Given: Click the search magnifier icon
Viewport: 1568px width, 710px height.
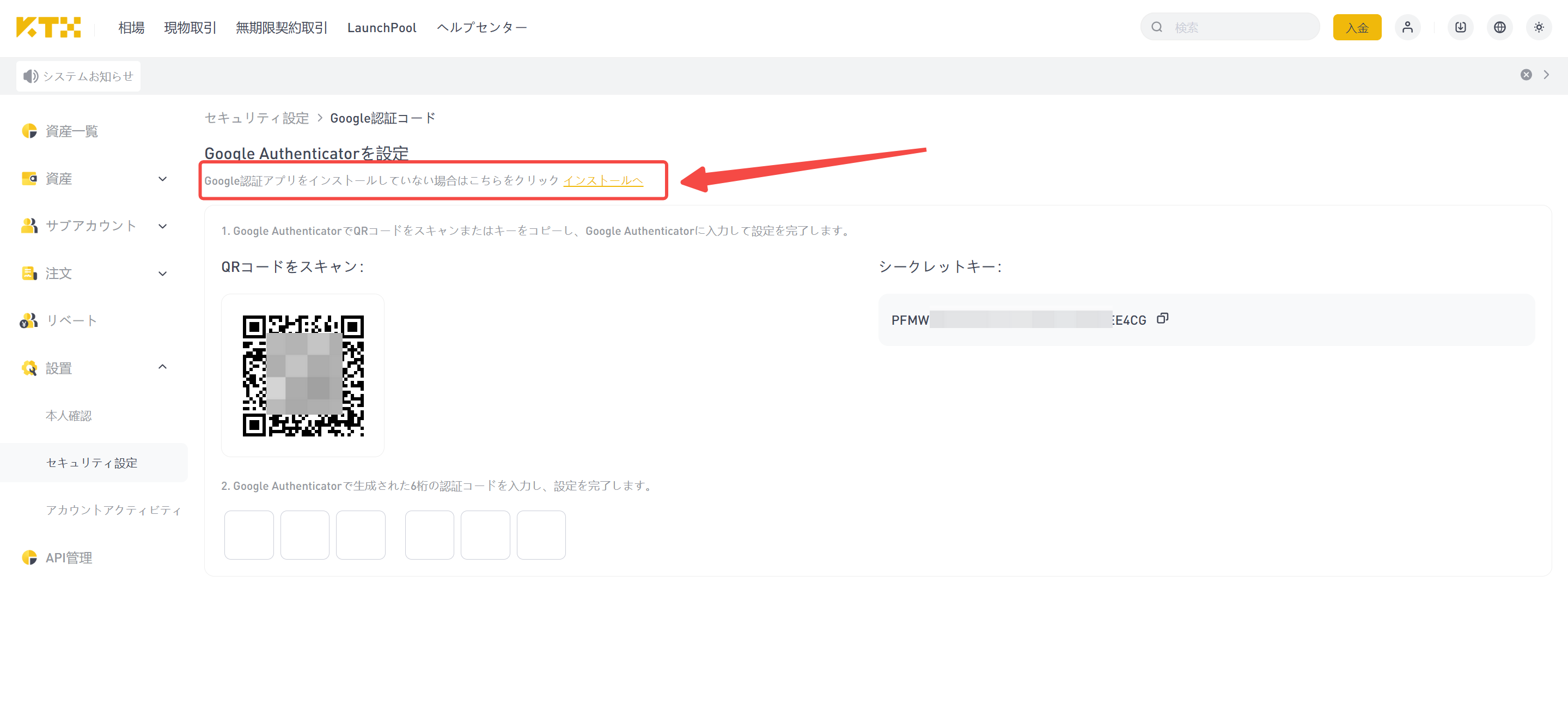Looking at the screenshot, I should [x=1156, y=27].
